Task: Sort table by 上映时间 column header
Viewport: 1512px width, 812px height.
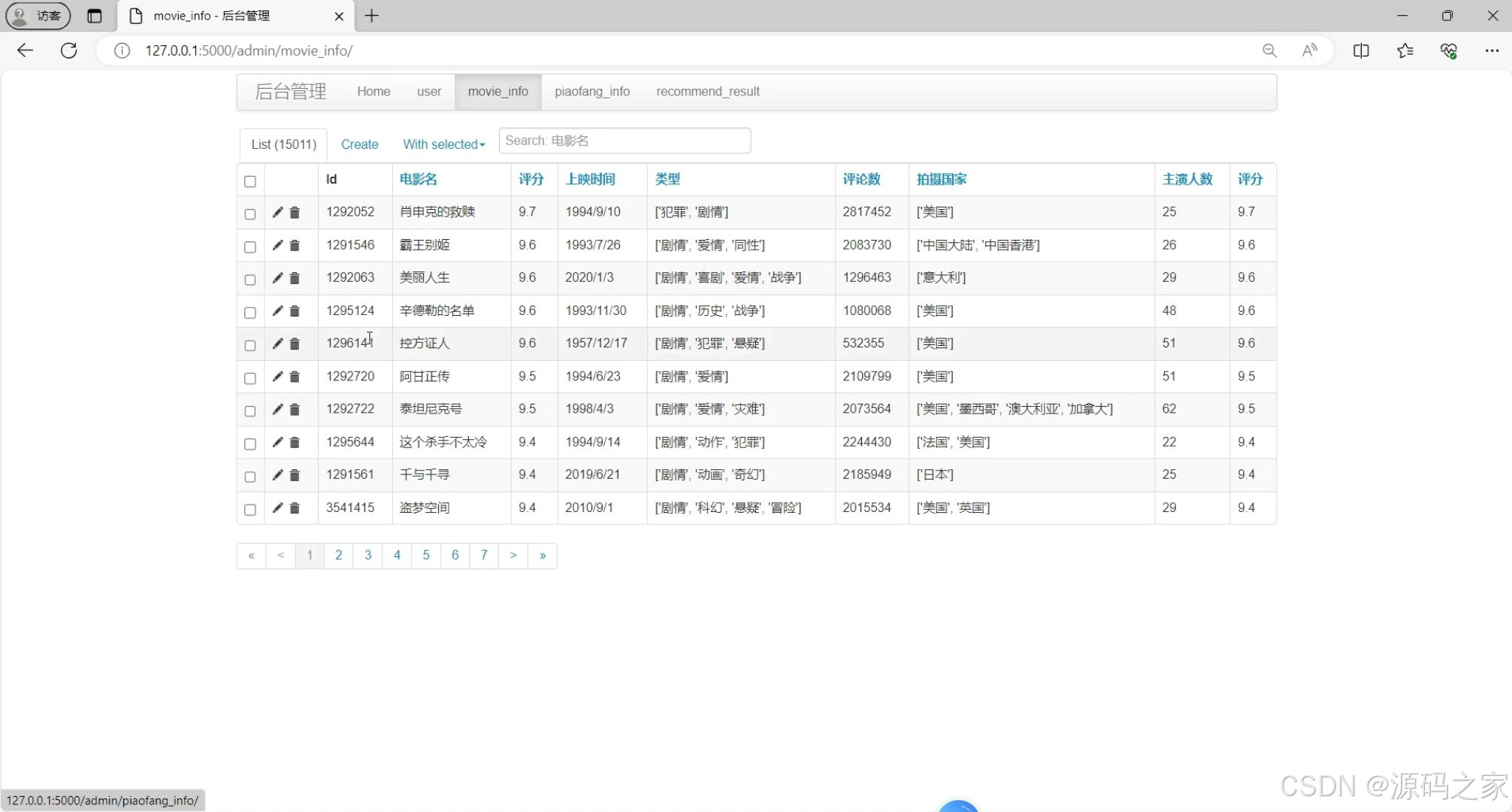Action: pos(590,179)
